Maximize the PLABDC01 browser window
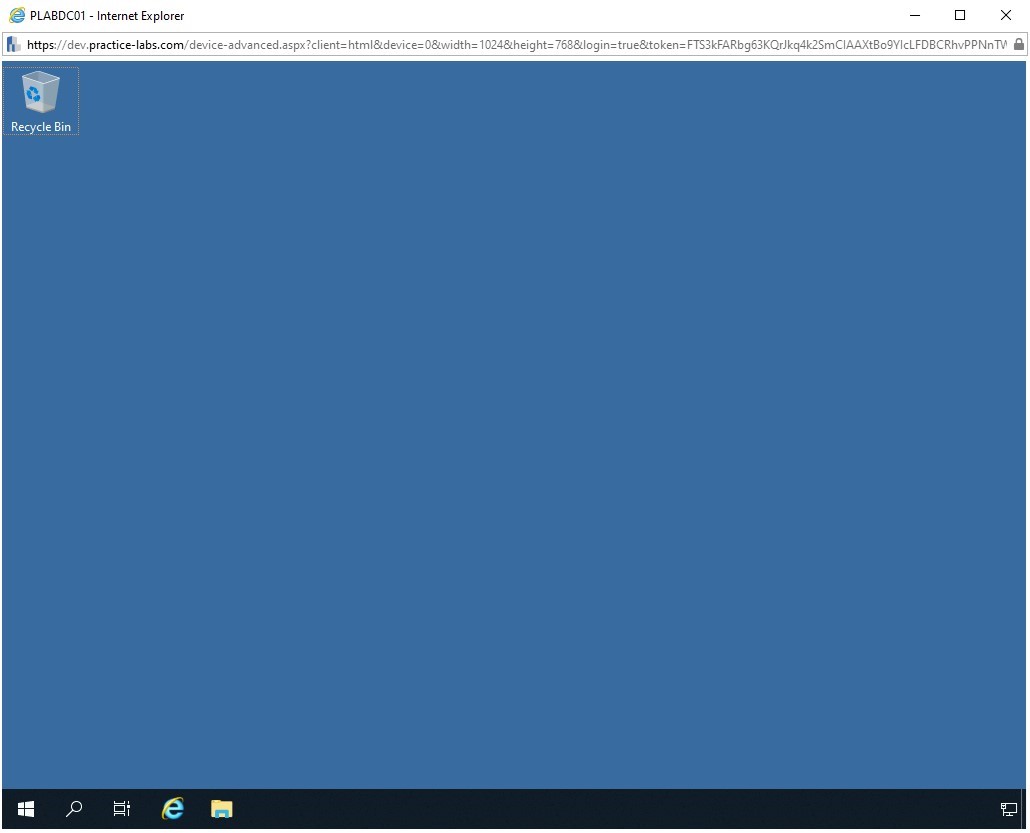 click(x=960, y=15)
